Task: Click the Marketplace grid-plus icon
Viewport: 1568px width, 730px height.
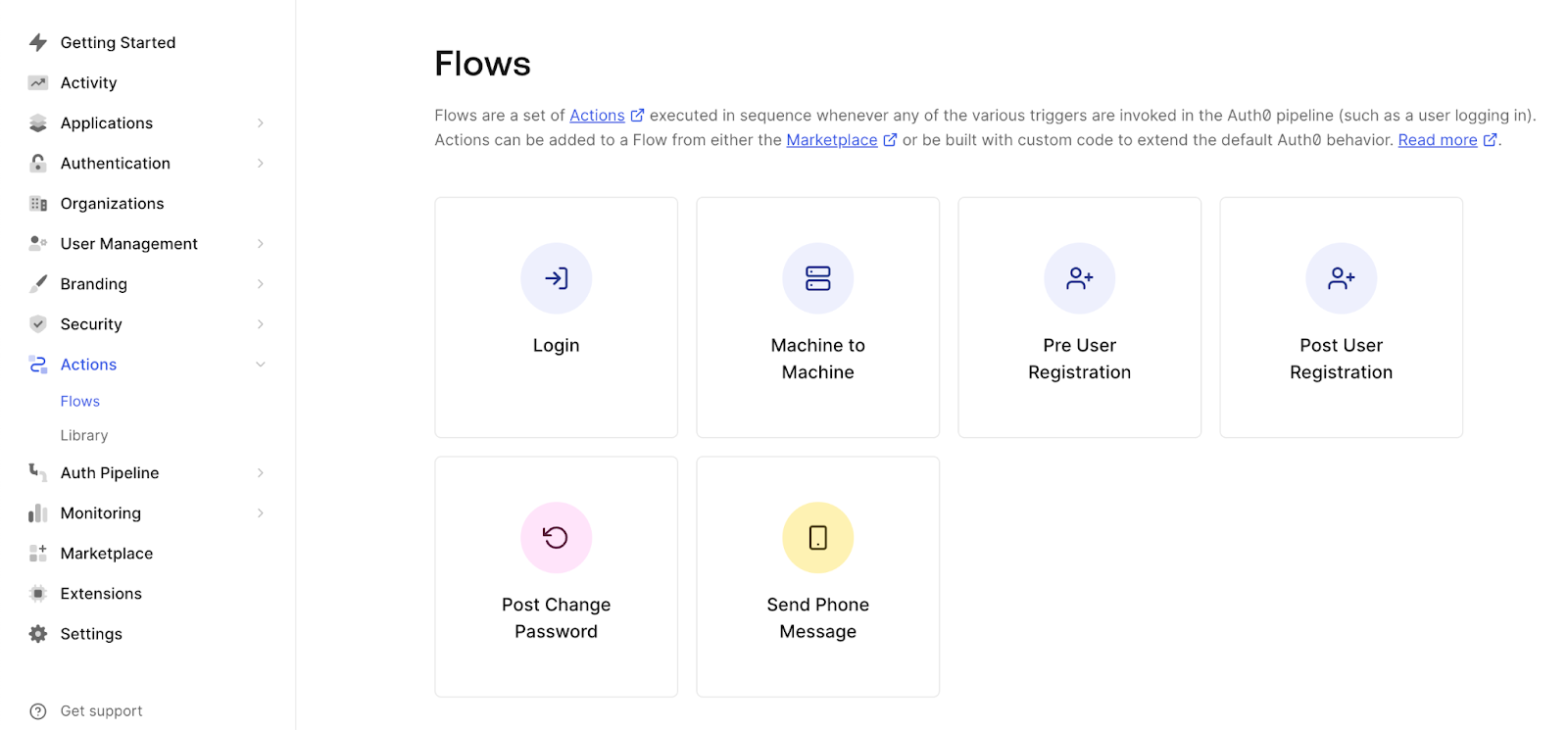Action: click(x=38, y=553)
